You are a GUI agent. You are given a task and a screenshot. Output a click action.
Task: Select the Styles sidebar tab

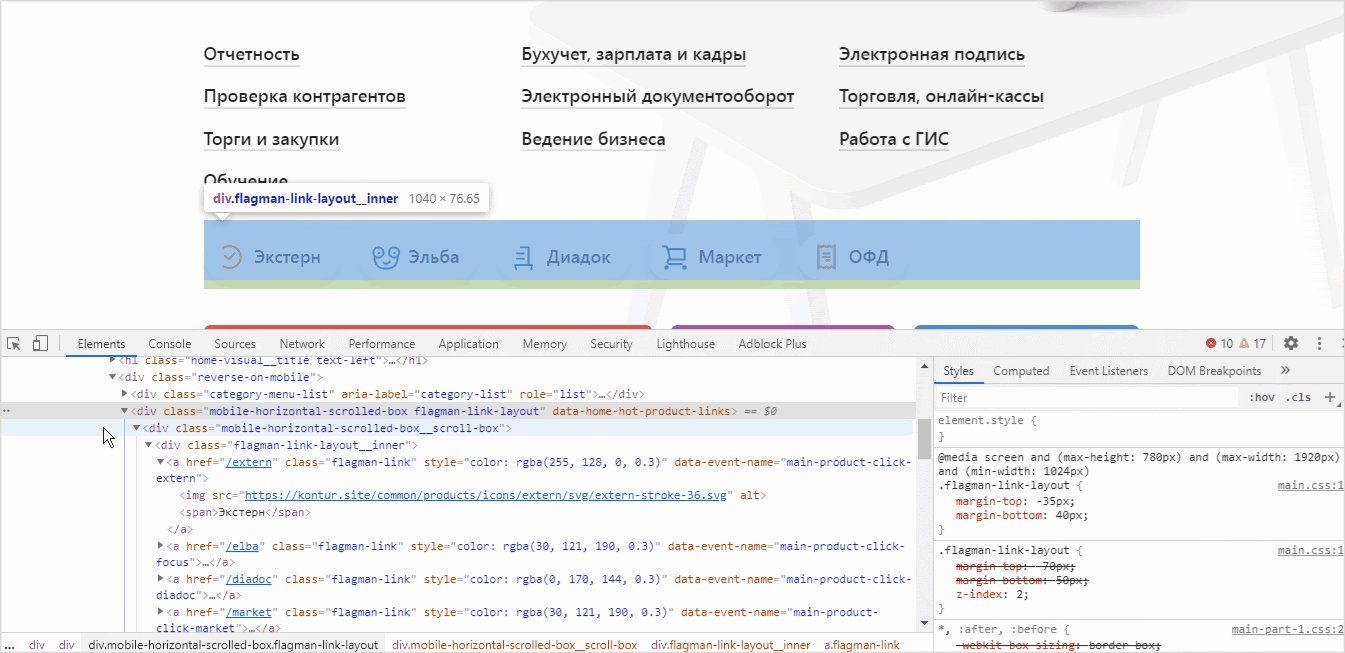958,370
